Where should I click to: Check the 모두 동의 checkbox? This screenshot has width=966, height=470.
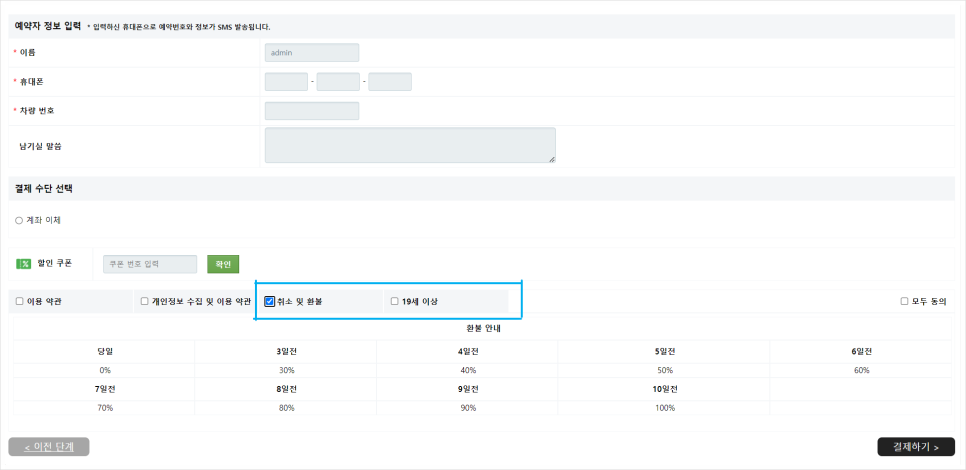click(904, 301)
